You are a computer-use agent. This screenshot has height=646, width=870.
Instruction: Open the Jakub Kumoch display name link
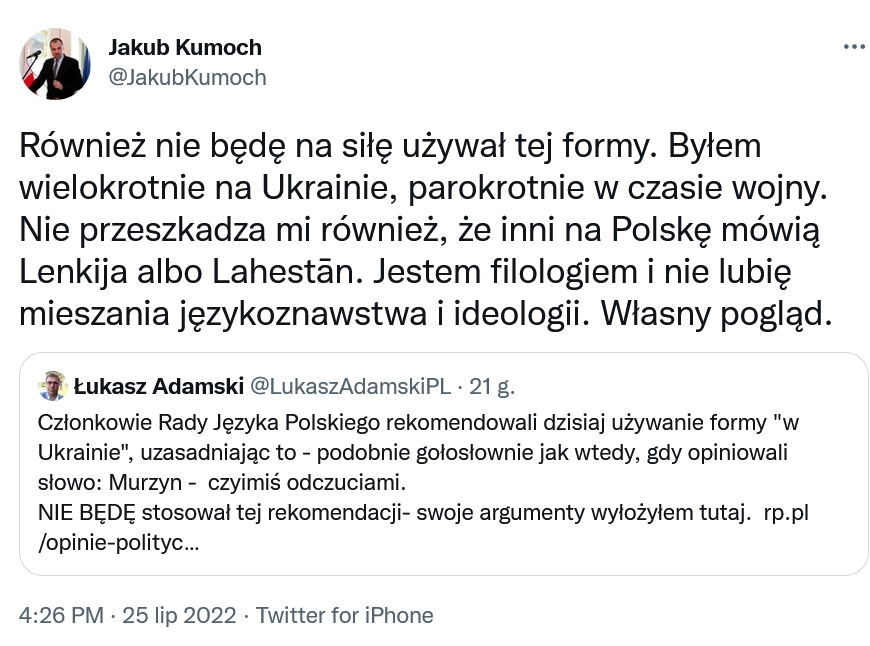184,47
